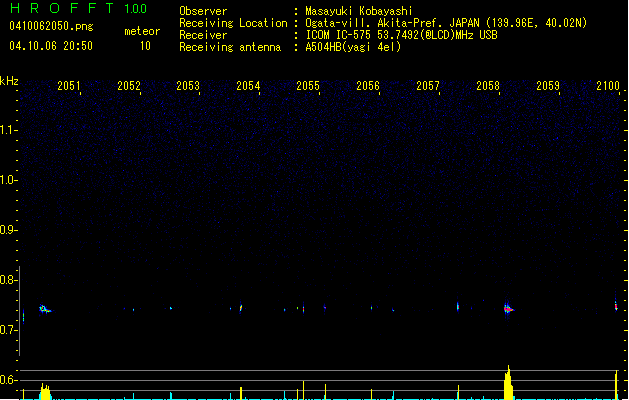Click the 2053 time axis marker

pos(188,86)
